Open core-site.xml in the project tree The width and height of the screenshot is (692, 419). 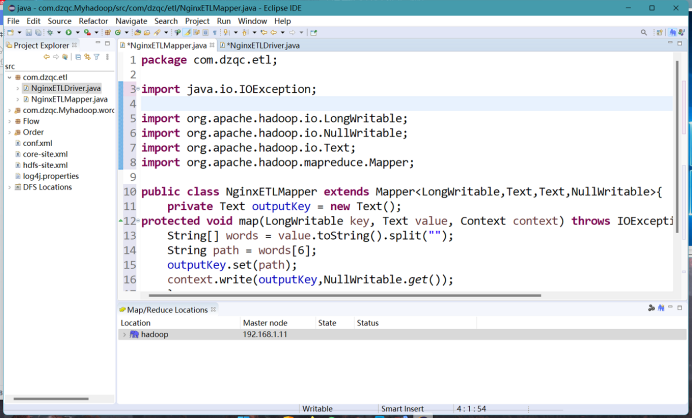coord(45,154)
